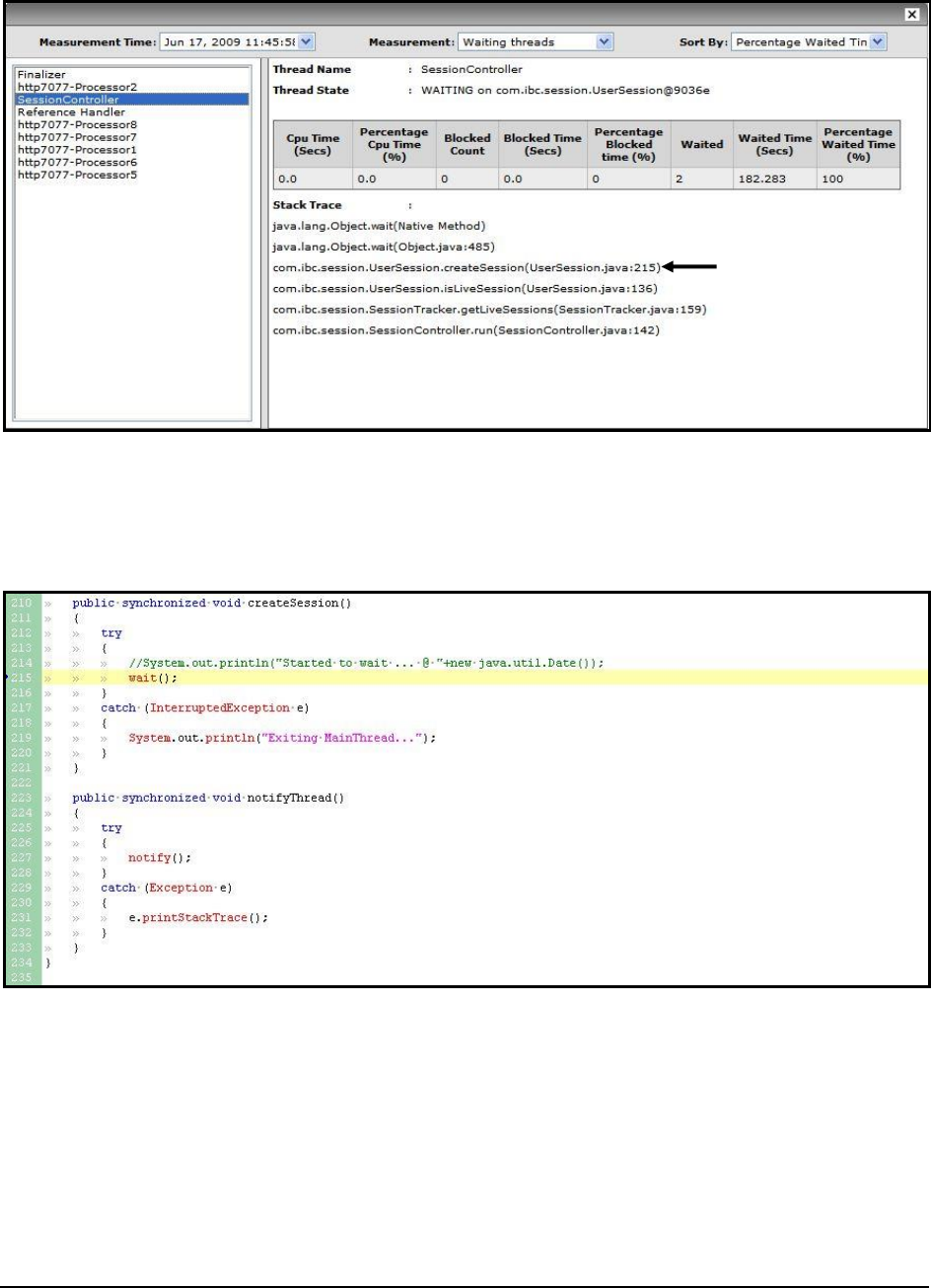
Task: Click the Blocked Count column header
Action: coord(466,144)
